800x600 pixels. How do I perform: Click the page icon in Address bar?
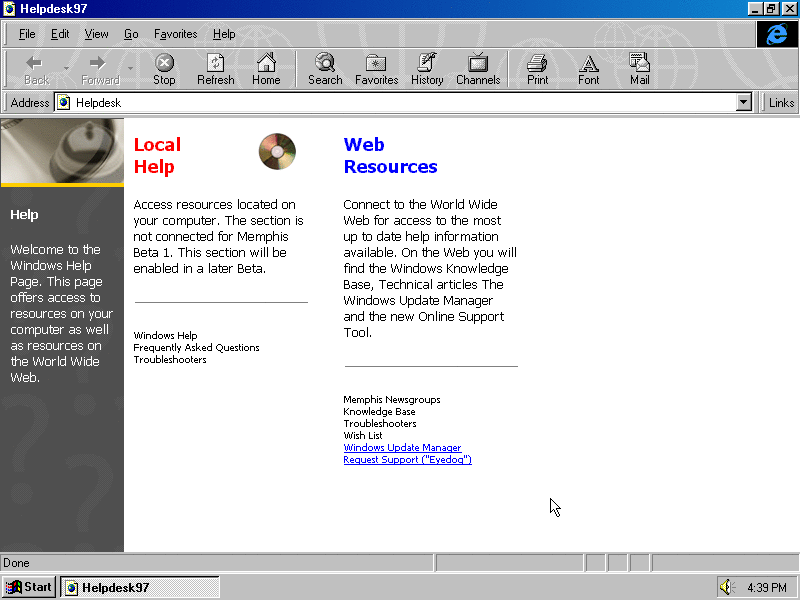(x=64, y=103)
